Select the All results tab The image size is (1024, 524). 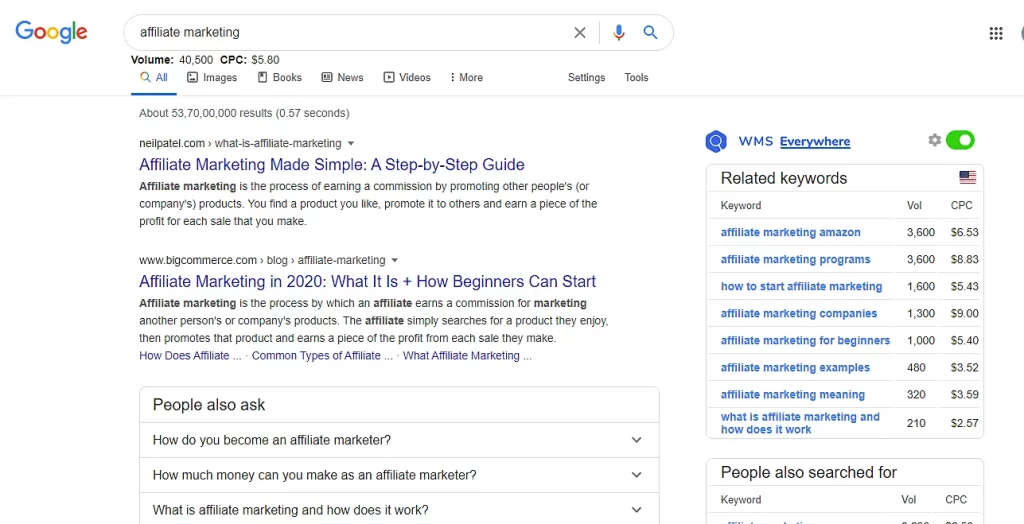pyautogui.click(x=153, y=77)
